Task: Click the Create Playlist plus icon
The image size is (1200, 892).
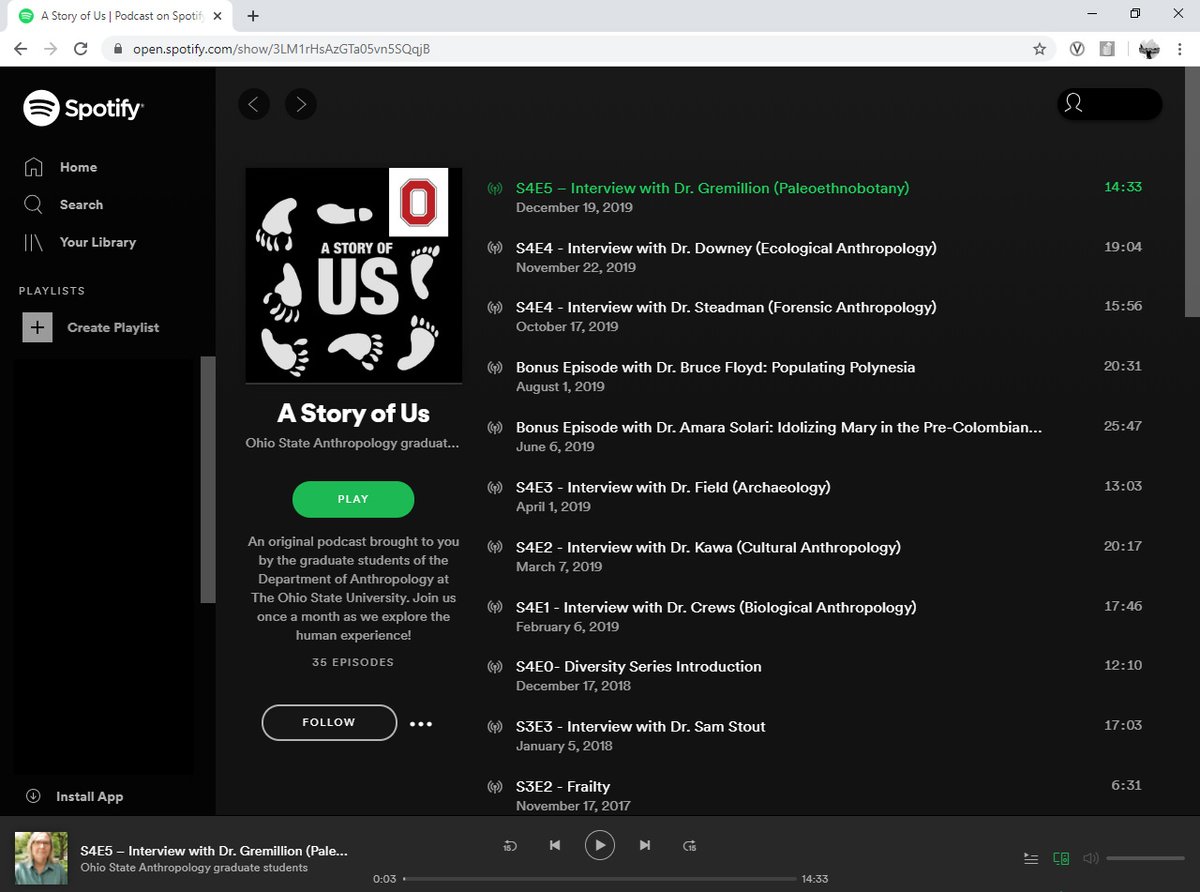Action: (x=37, y=327)
